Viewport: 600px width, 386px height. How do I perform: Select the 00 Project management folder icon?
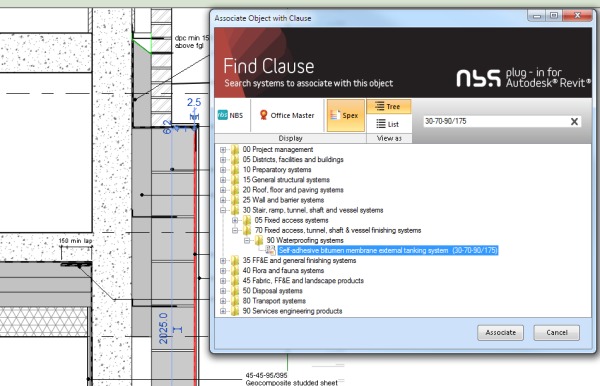[x=235, y=149]
